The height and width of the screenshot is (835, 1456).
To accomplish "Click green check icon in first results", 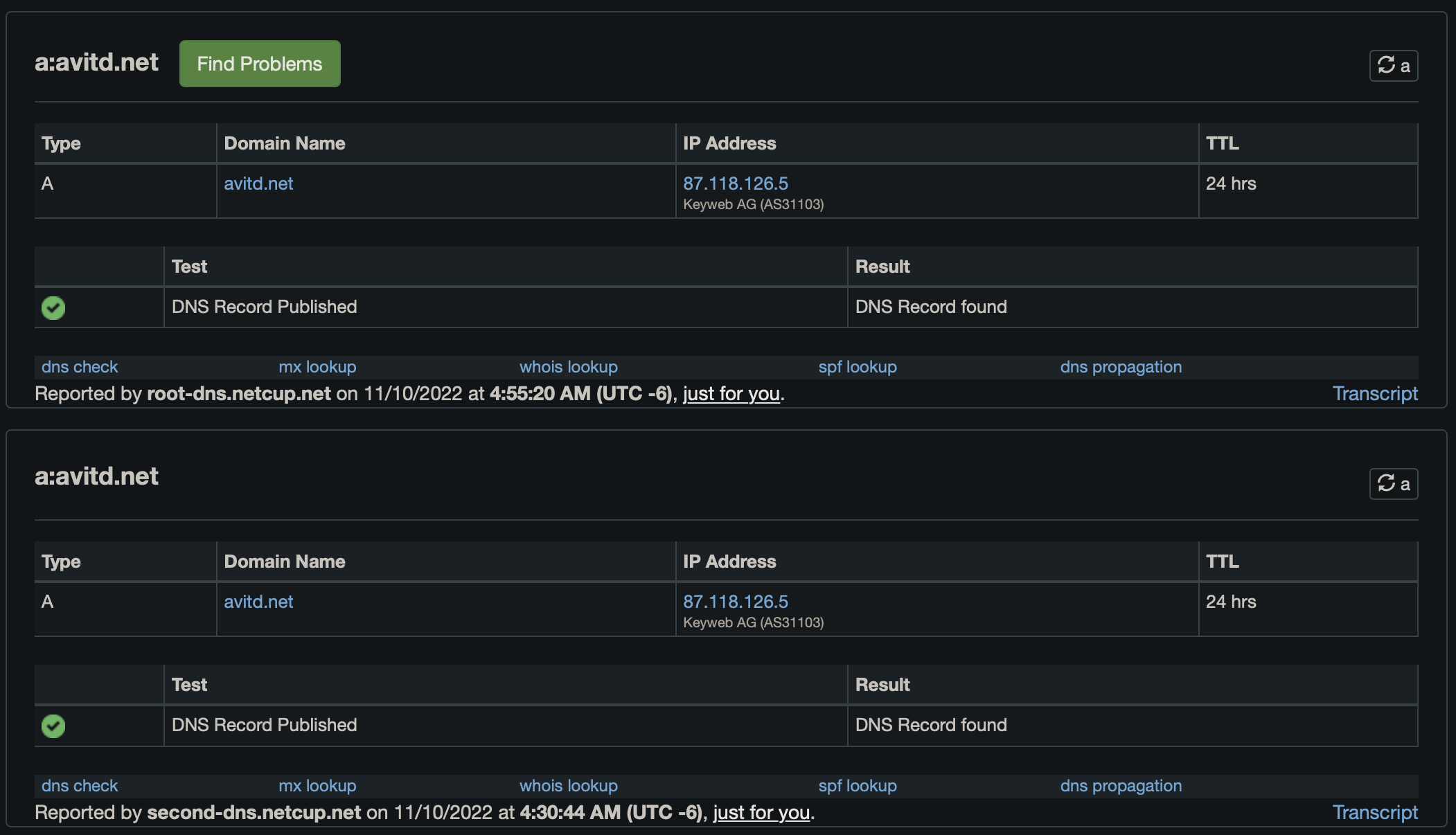I will point(53,307).
